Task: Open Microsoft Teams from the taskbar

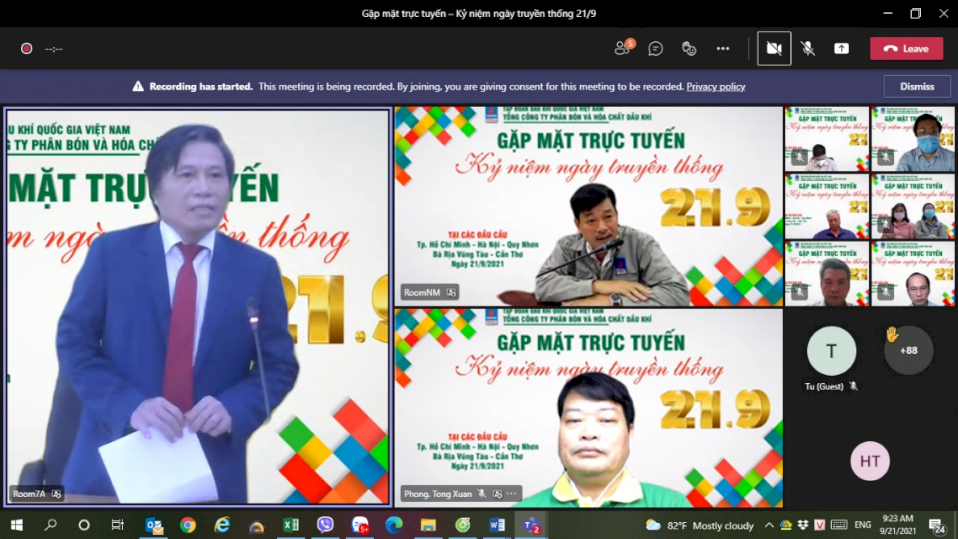Action: 530,525
